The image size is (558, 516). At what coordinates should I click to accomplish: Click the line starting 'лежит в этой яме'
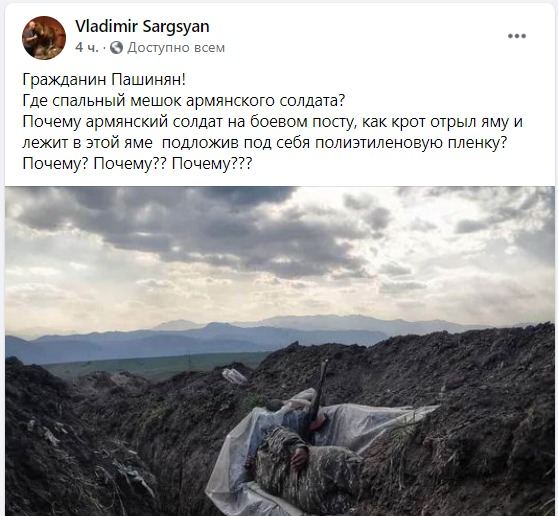264,142
